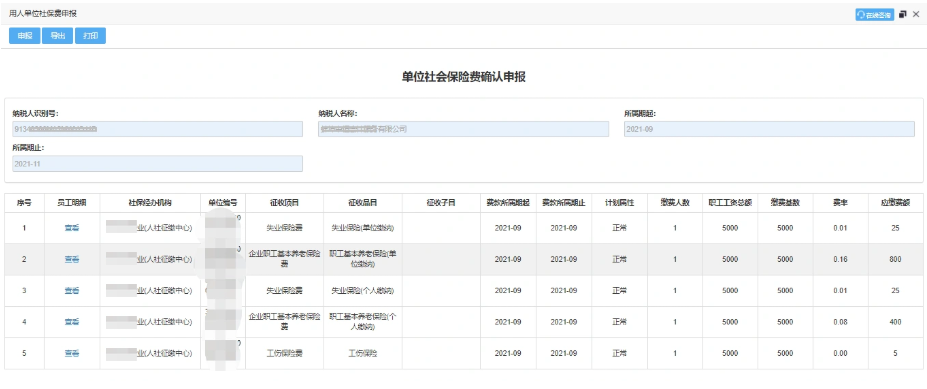Click the amount 400 in row 4
The image size is (927, 389).
[x=895, y=322]
